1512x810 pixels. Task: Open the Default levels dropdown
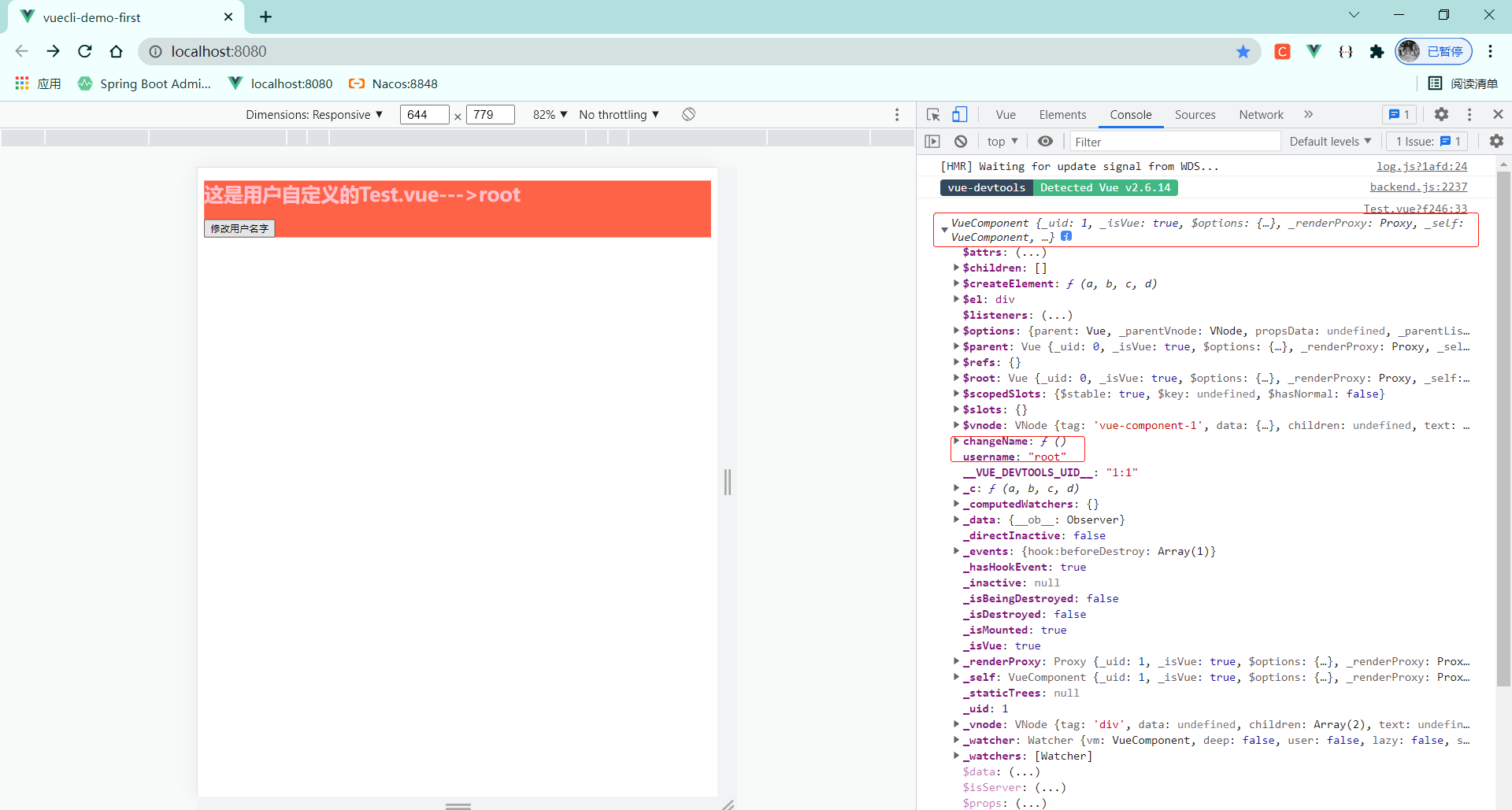[x=1330, y=142]
